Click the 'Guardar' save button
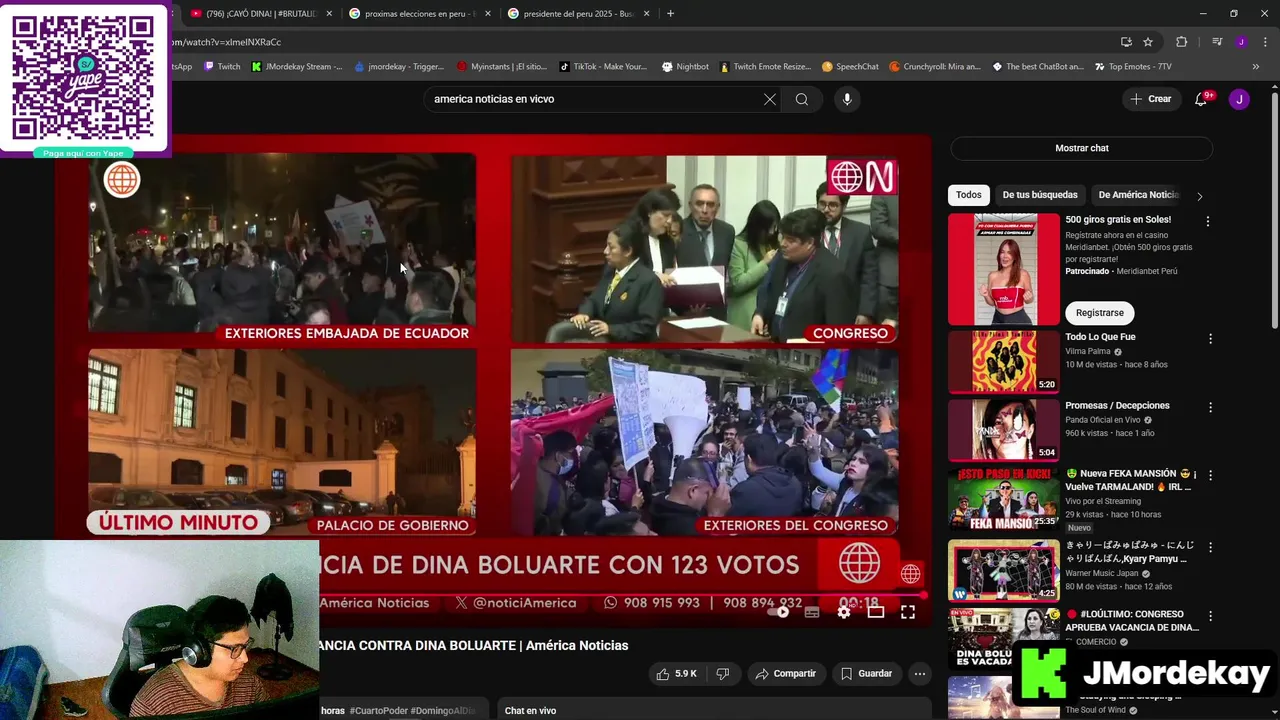This screenshot has height=720, width=1280. tap(866, 674)
